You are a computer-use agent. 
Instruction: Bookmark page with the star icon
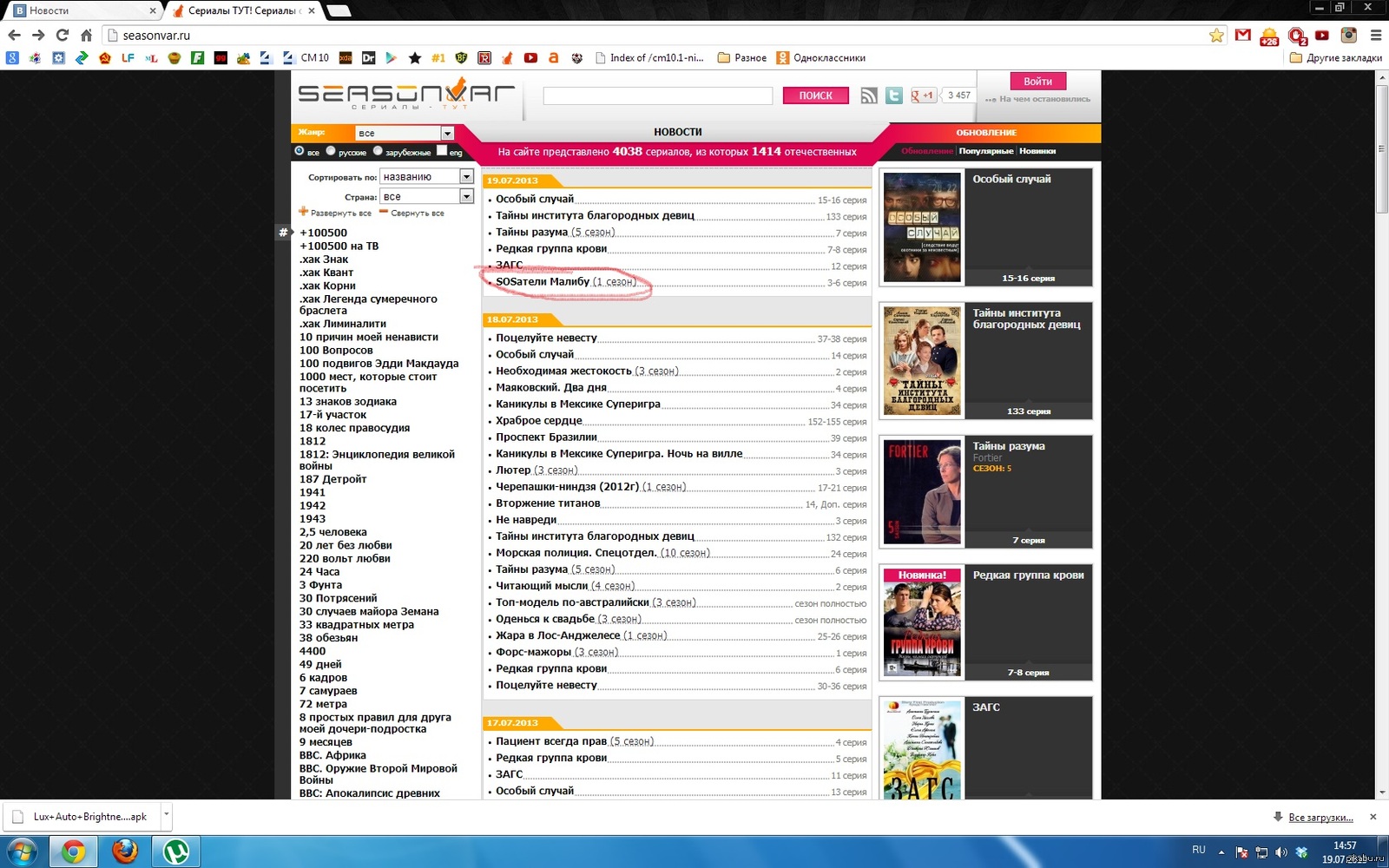click(x=1216, y=36)
